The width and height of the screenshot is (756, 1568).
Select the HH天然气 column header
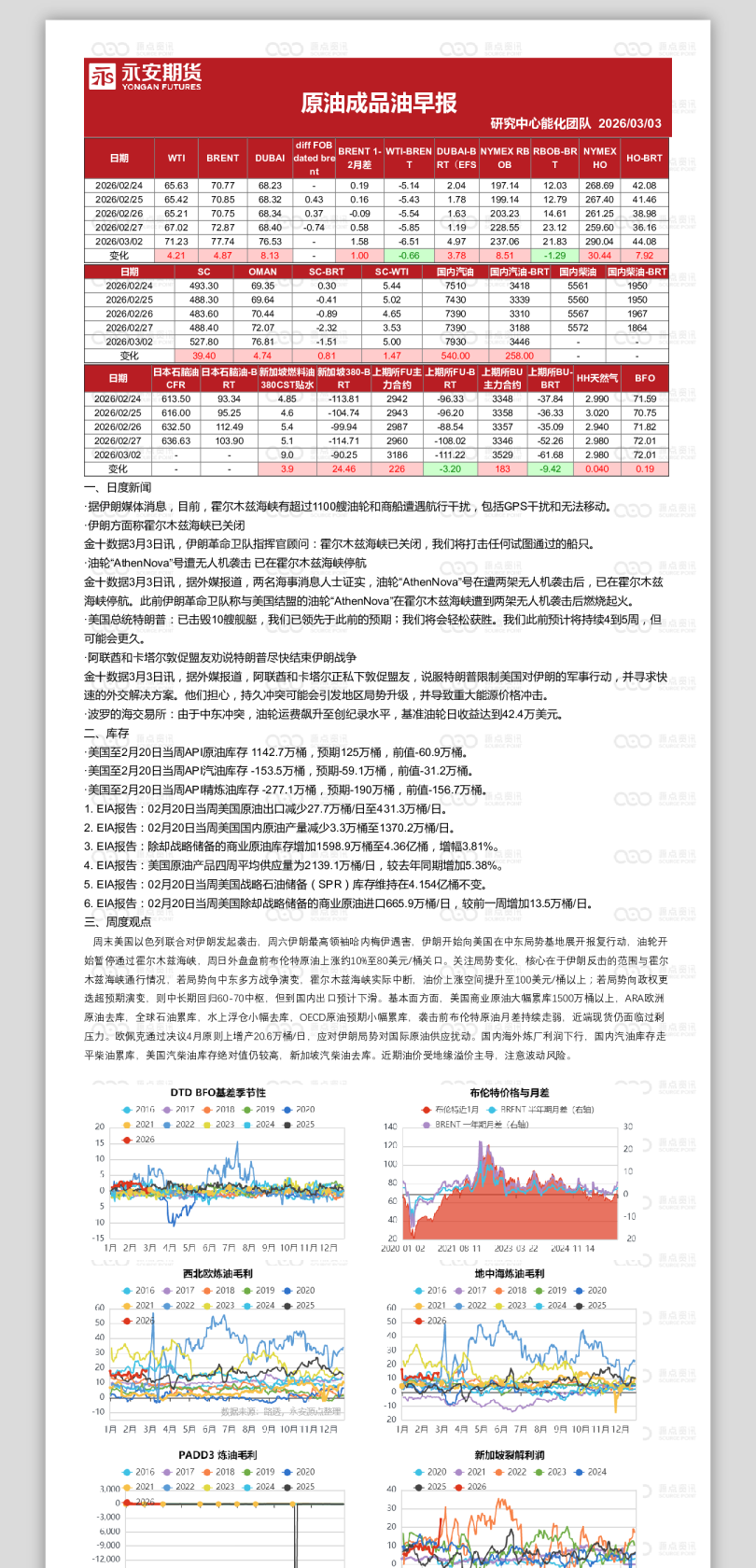point(597,378)
